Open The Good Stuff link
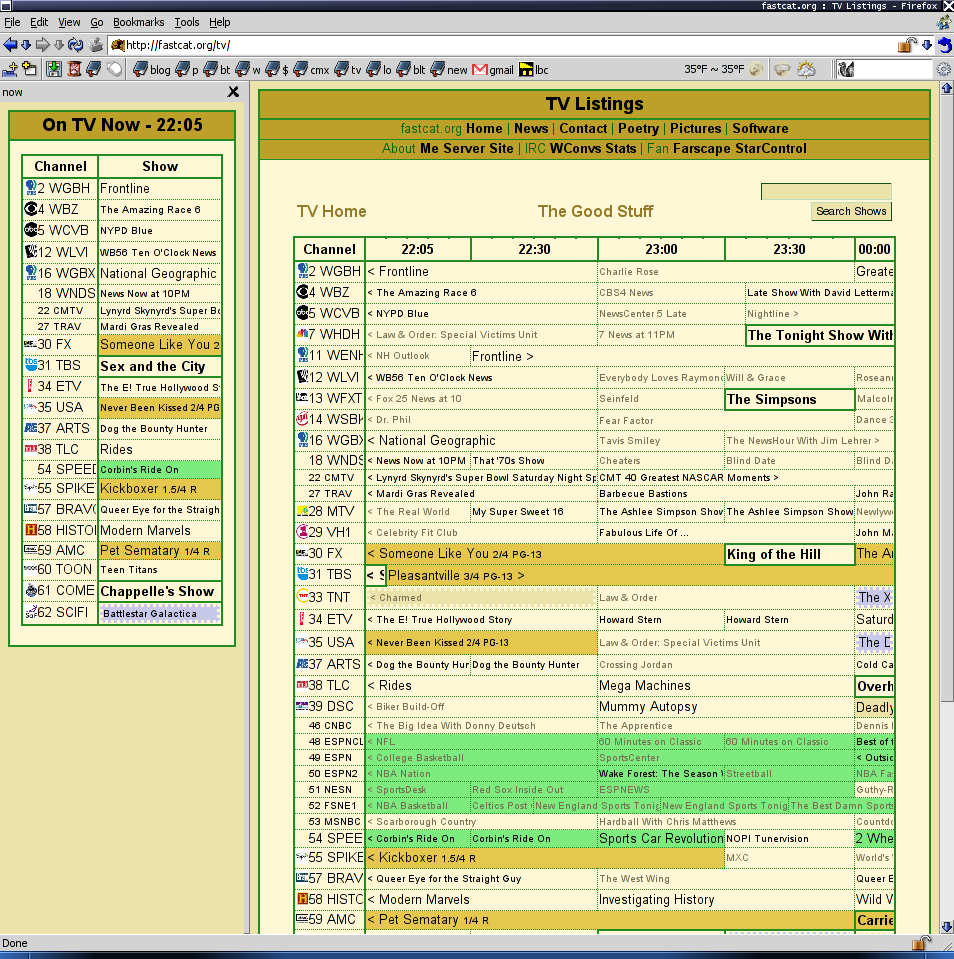 (595, 211)
